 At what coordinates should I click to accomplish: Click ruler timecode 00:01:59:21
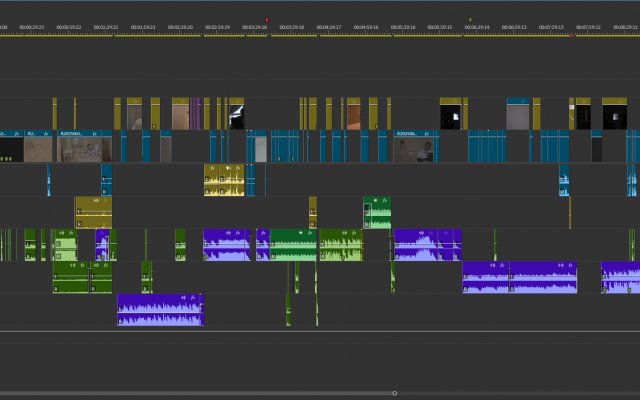[143, 27]
